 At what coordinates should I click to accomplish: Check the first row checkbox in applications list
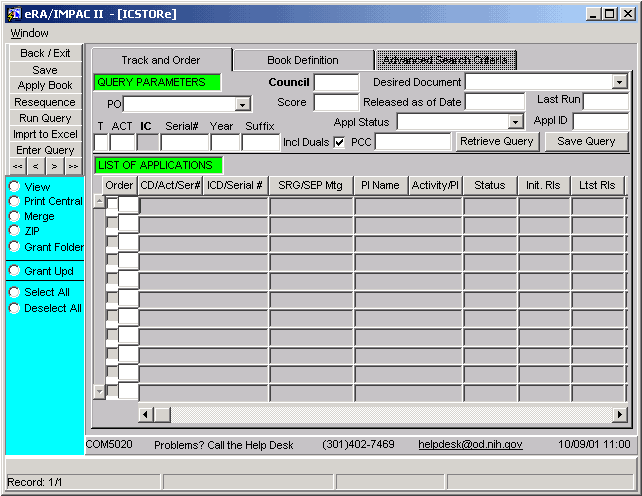pos(112,203)
